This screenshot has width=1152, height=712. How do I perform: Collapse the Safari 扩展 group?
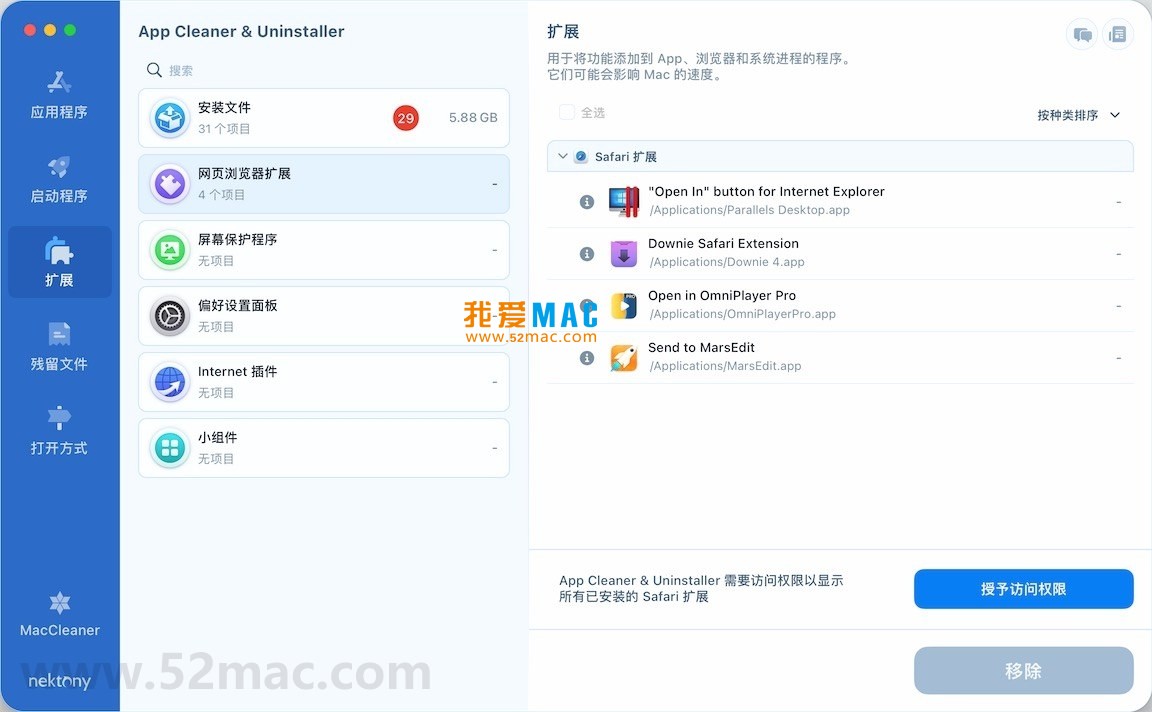click(562, 157)
